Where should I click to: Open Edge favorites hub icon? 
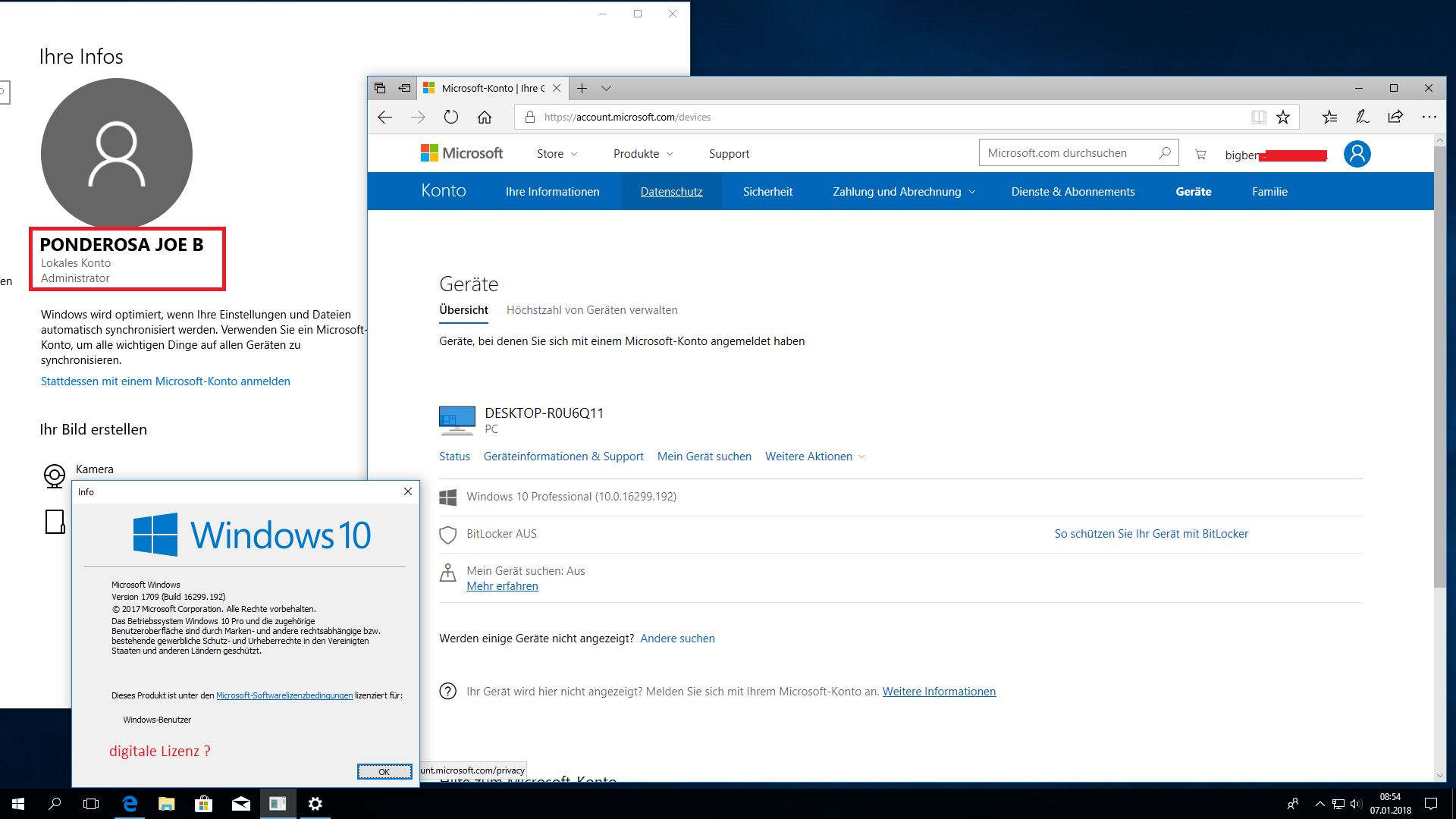(1329, 117)
